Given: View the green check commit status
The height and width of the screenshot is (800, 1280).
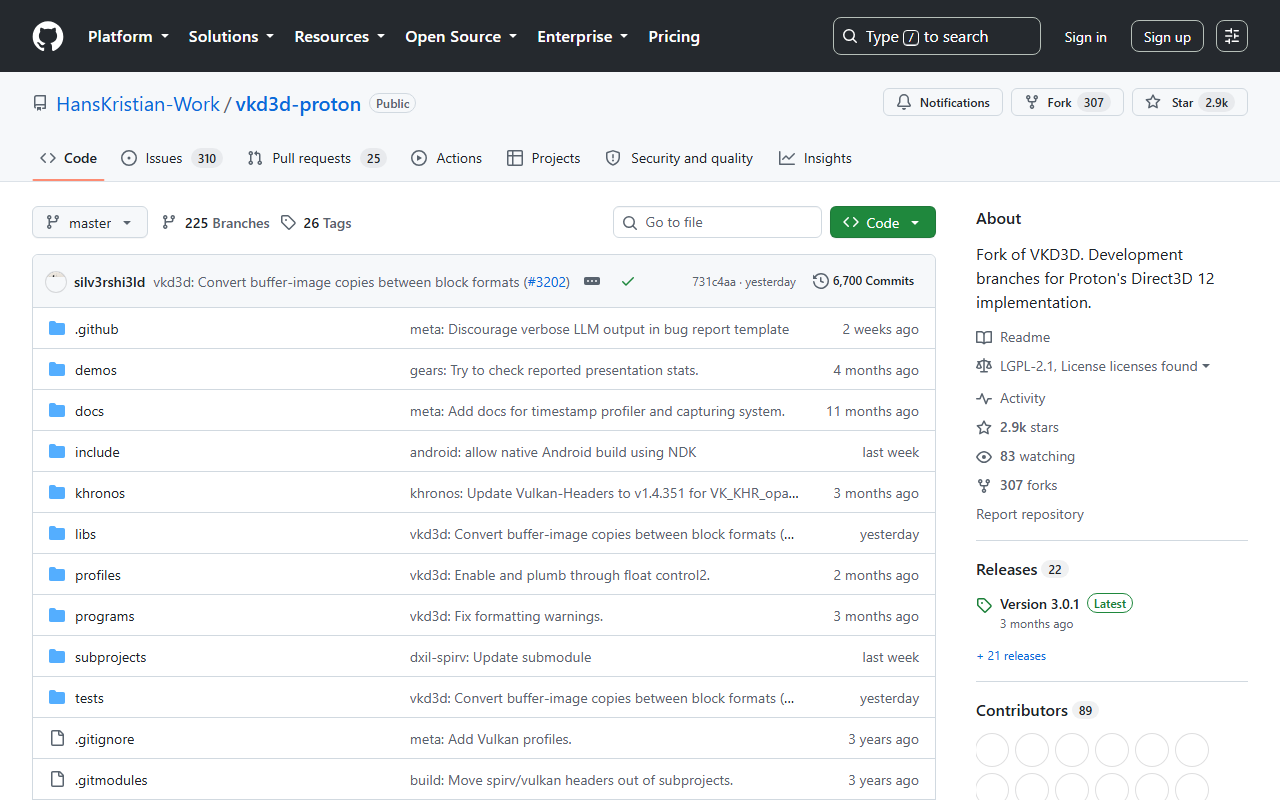Looking at the screenshot, I should click(x=628, y=282).
